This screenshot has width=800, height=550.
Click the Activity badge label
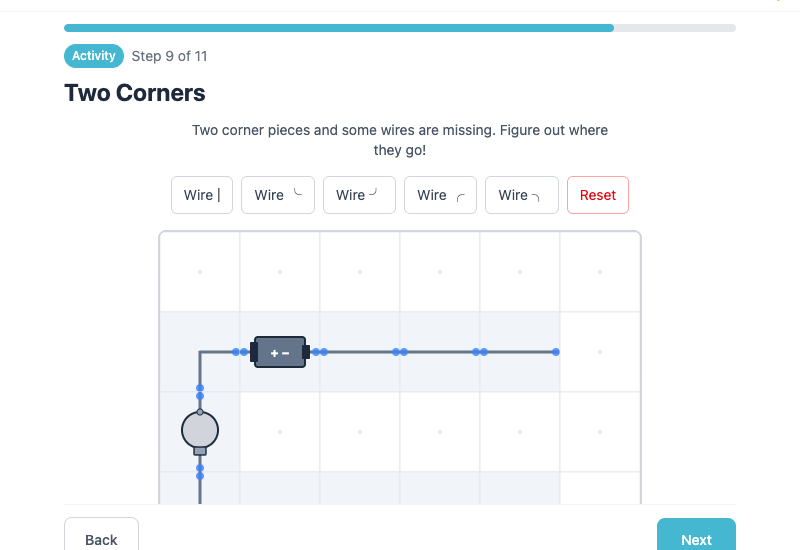pyautogui.click(x=94, y=56)
